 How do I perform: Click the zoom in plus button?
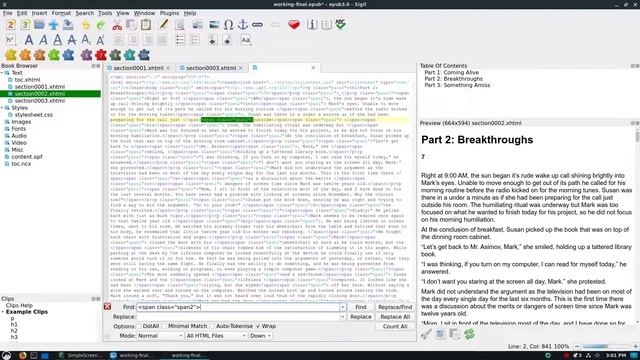click(635, 346)
